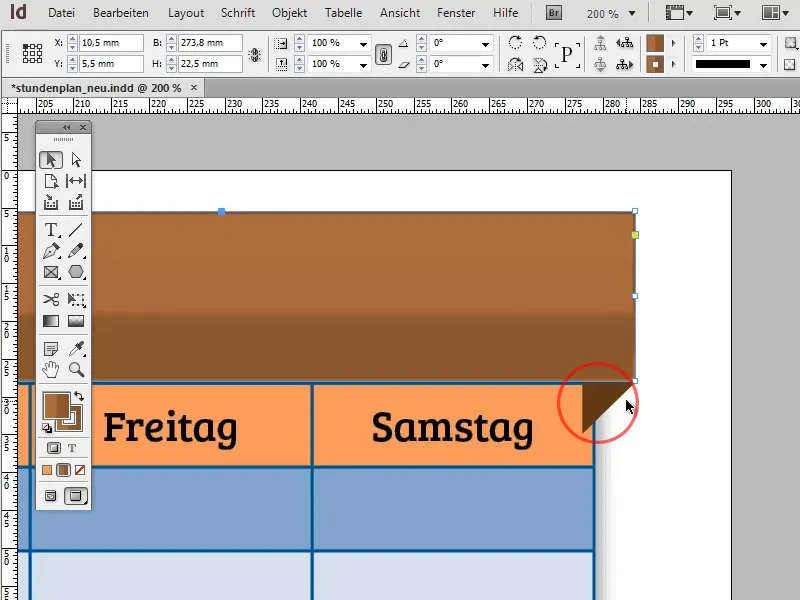The height and width of the screenshot is (600, 800).
Task: Select the Pen tool
Action: 51,251
